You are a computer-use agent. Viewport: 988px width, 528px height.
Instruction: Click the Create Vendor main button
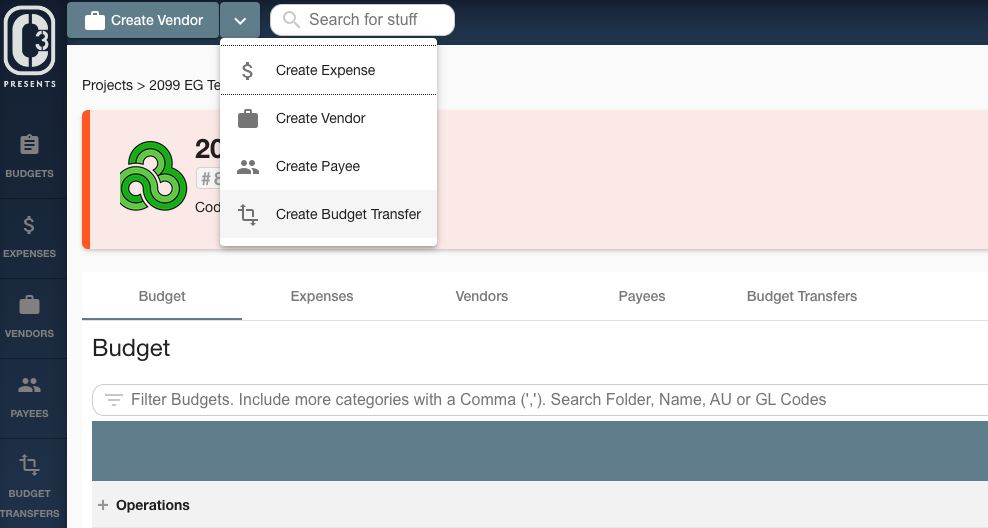[x=143, y=20]
